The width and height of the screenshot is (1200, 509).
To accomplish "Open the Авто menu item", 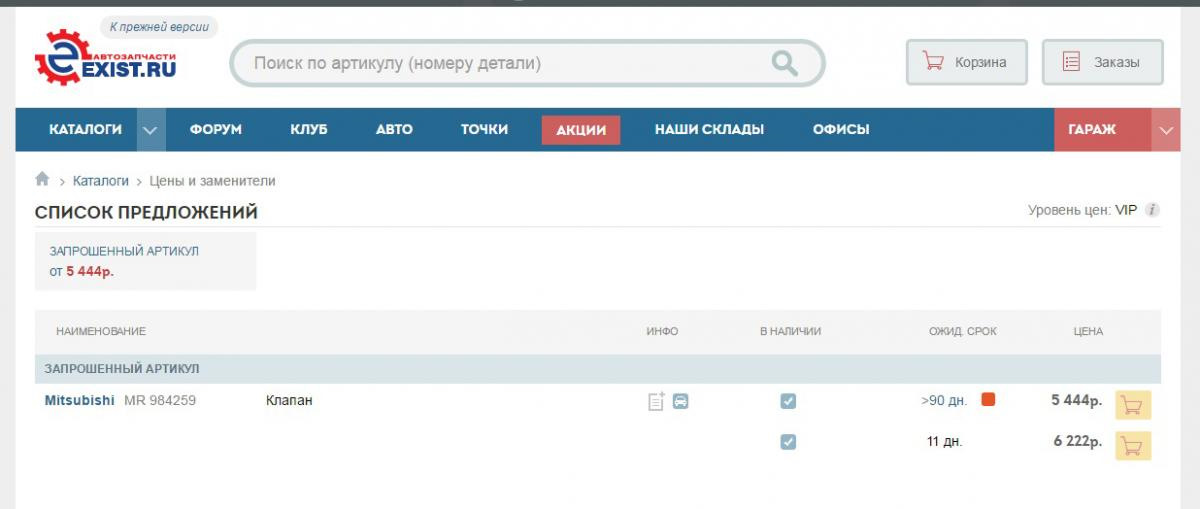I will coord(394,129).
